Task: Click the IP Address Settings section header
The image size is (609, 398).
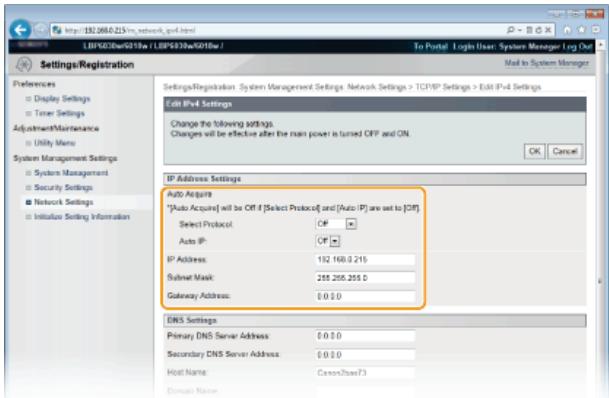Action: [375, 179]
